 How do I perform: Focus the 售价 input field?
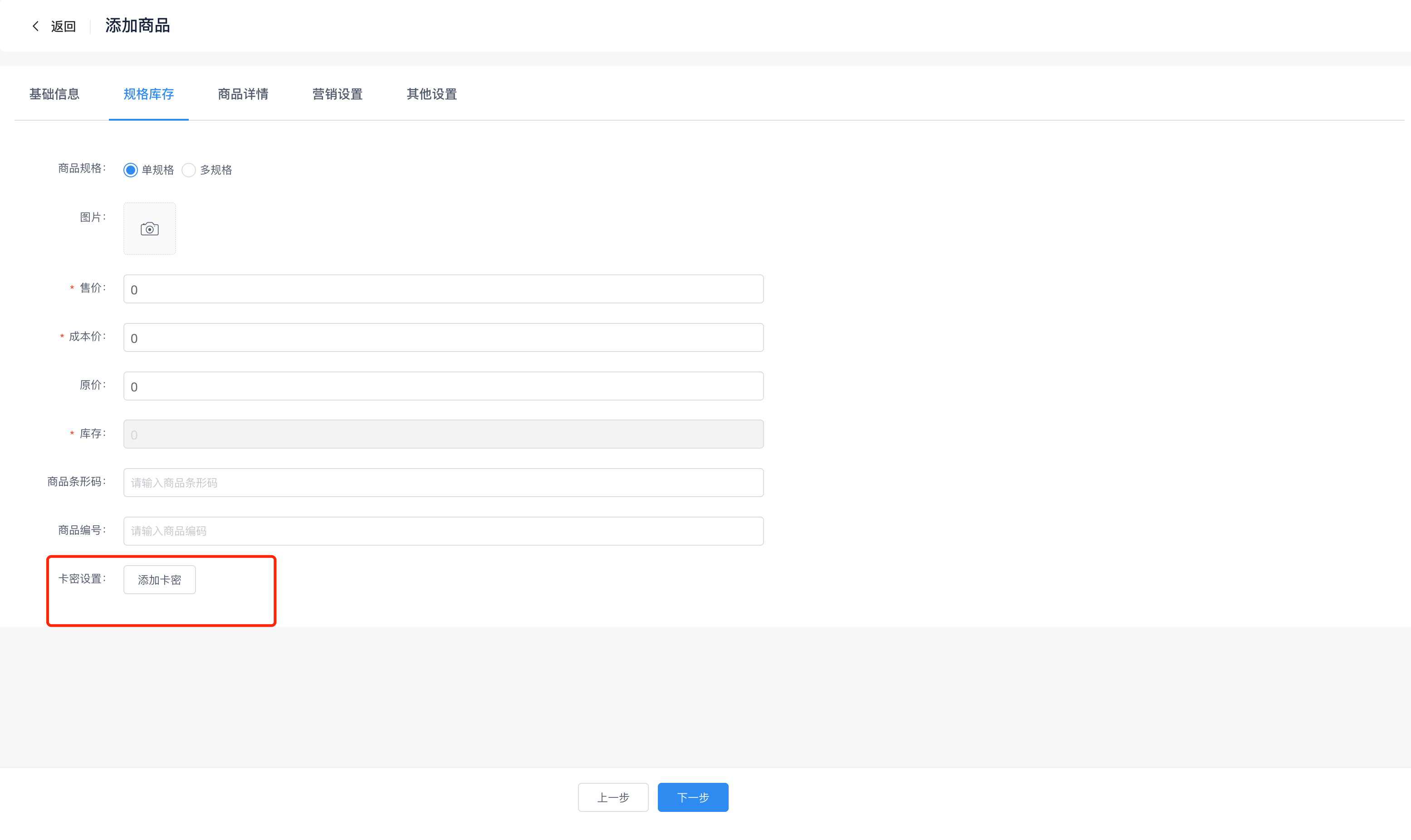tap(443, 289)
